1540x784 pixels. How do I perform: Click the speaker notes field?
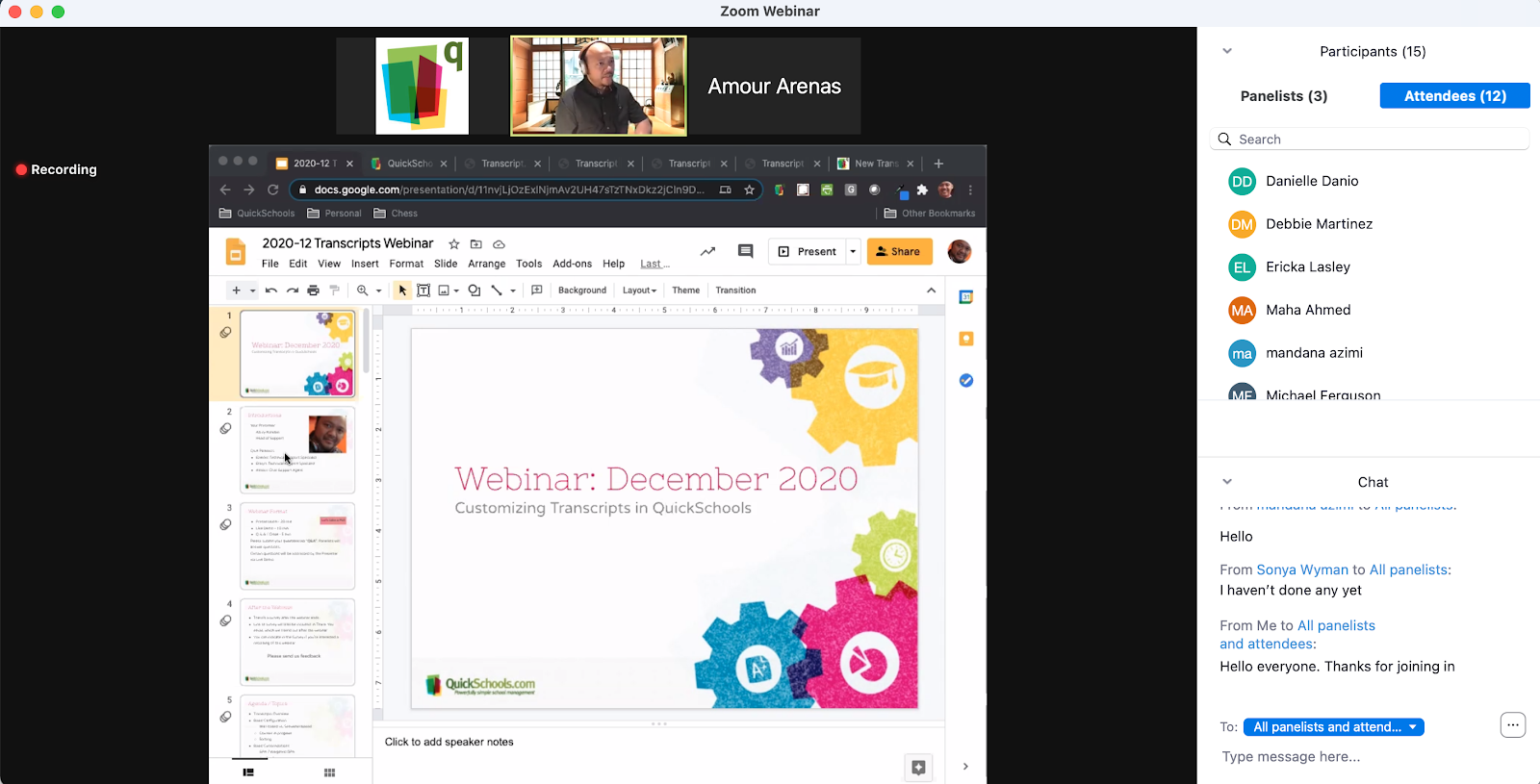658,743
